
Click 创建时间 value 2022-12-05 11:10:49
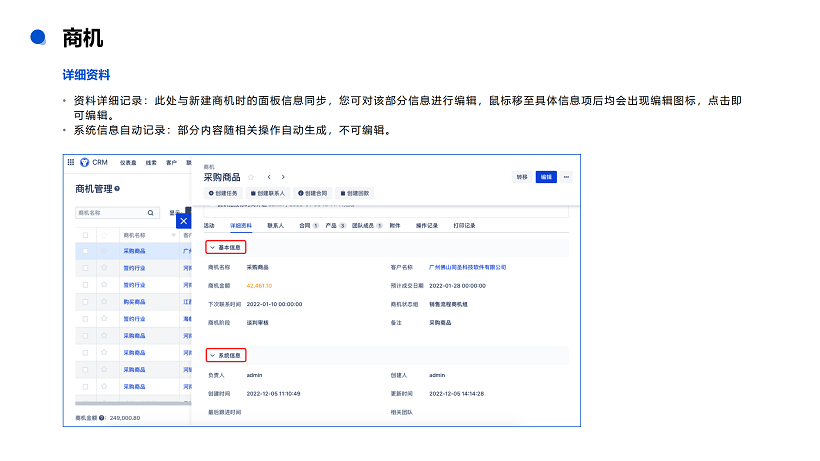pyautogui.click(x=274, y=394)
